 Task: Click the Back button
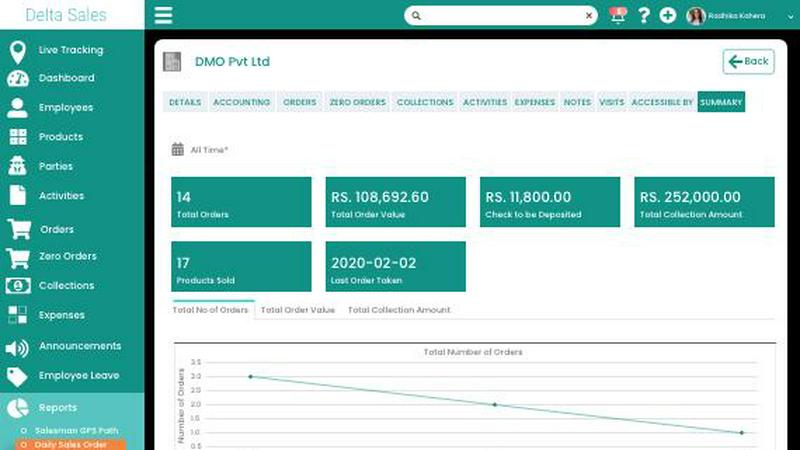click(x=748, y=62)
